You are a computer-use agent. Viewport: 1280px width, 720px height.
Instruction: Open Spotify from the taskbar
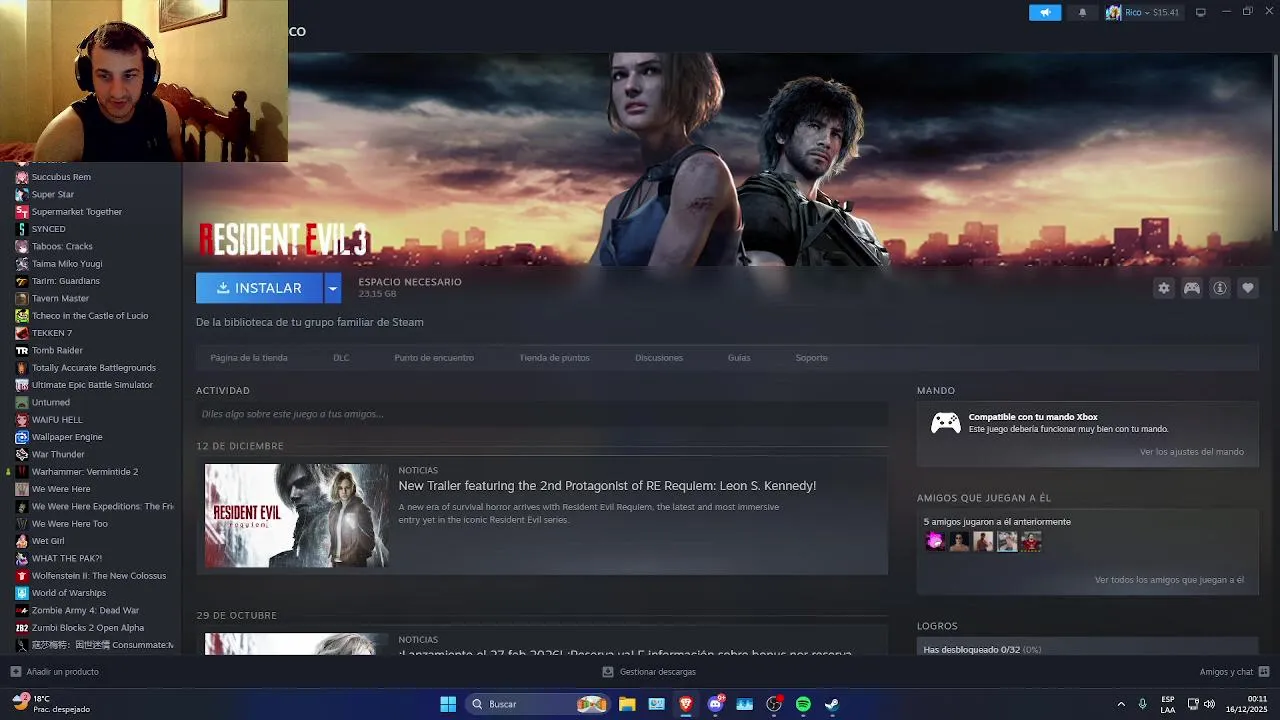[x=803, y=704]
